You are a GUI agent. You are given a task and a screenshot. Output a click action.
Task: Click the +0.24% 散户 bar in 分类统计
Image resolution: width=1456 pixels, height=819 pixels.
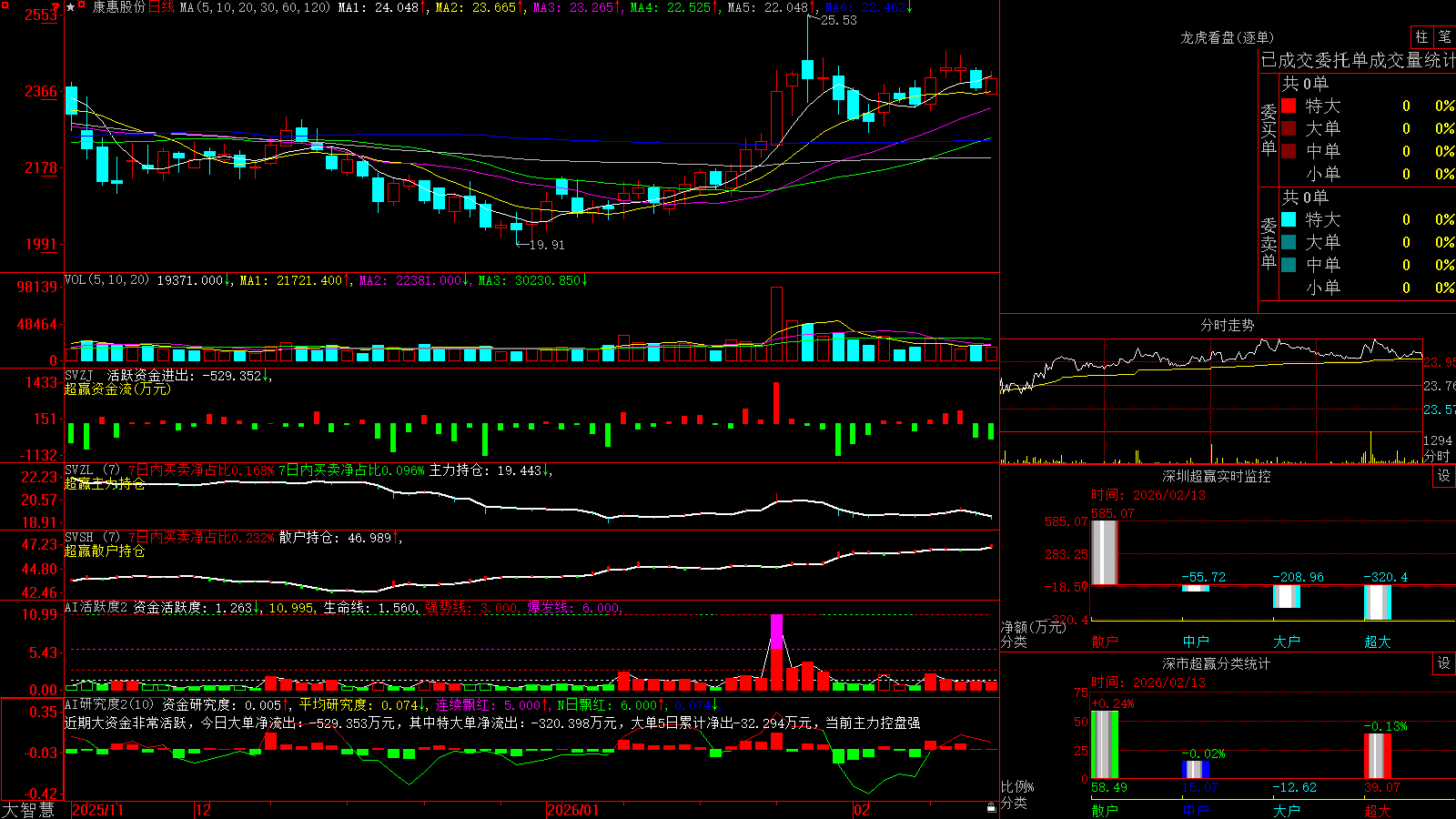pos(1105,744)
